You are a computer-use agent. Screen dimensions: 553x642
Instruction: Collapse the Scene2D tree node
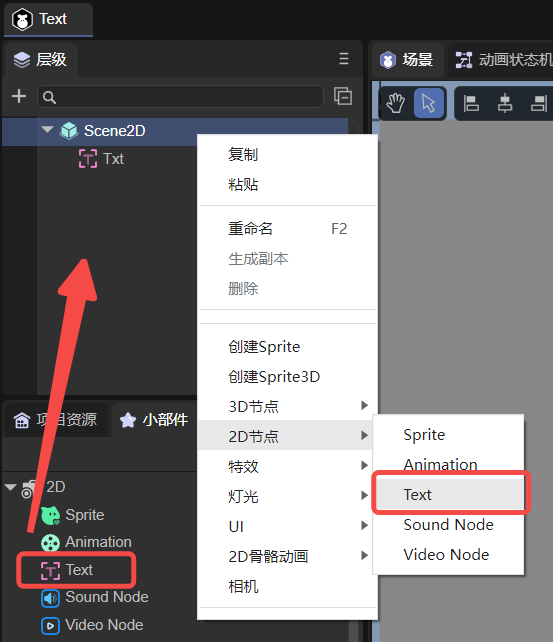(47, 130)
